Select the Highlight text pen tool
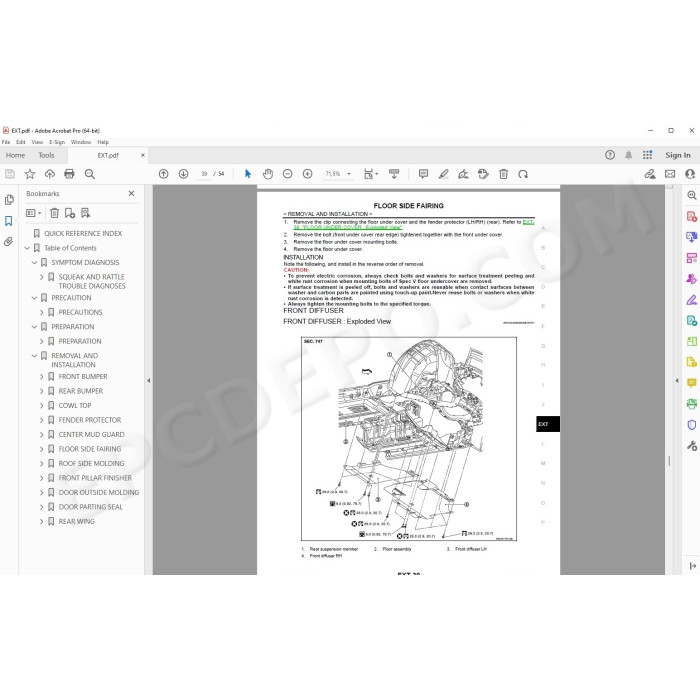This screenshot has height=700, width=700. [443, 174]
